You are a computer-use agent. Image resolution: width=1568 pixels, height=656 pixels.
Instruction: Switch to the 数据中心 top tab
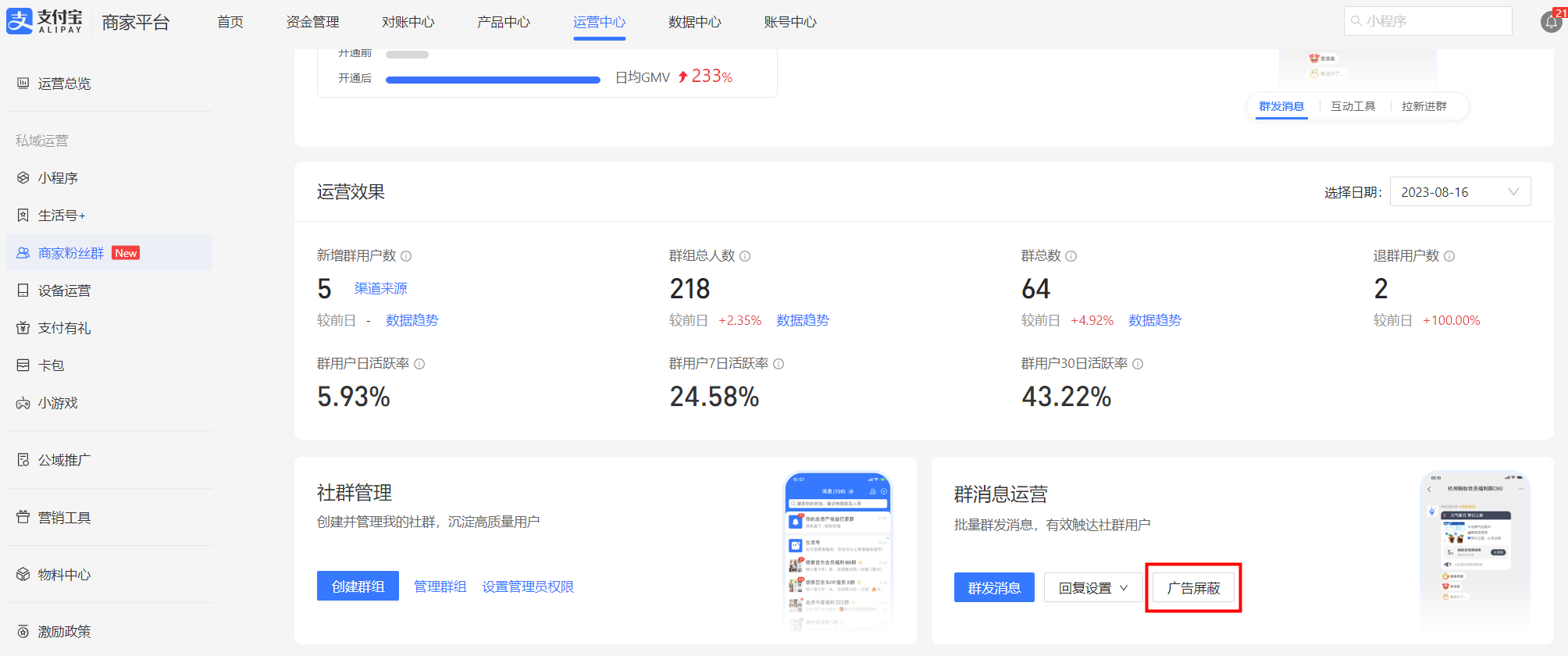pos(694,22)
